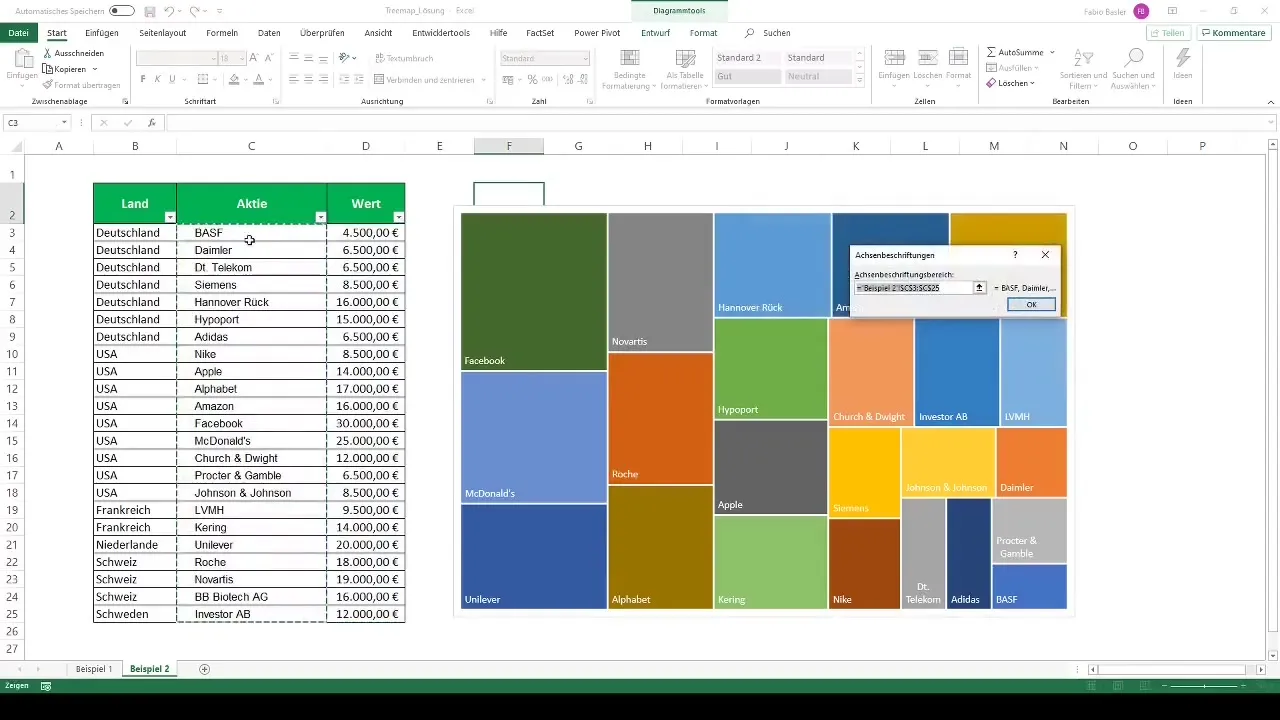Screen dimensions: 1280x720
Task: Click the Zellen Löschen icon
Action: (x=927, y=57)
